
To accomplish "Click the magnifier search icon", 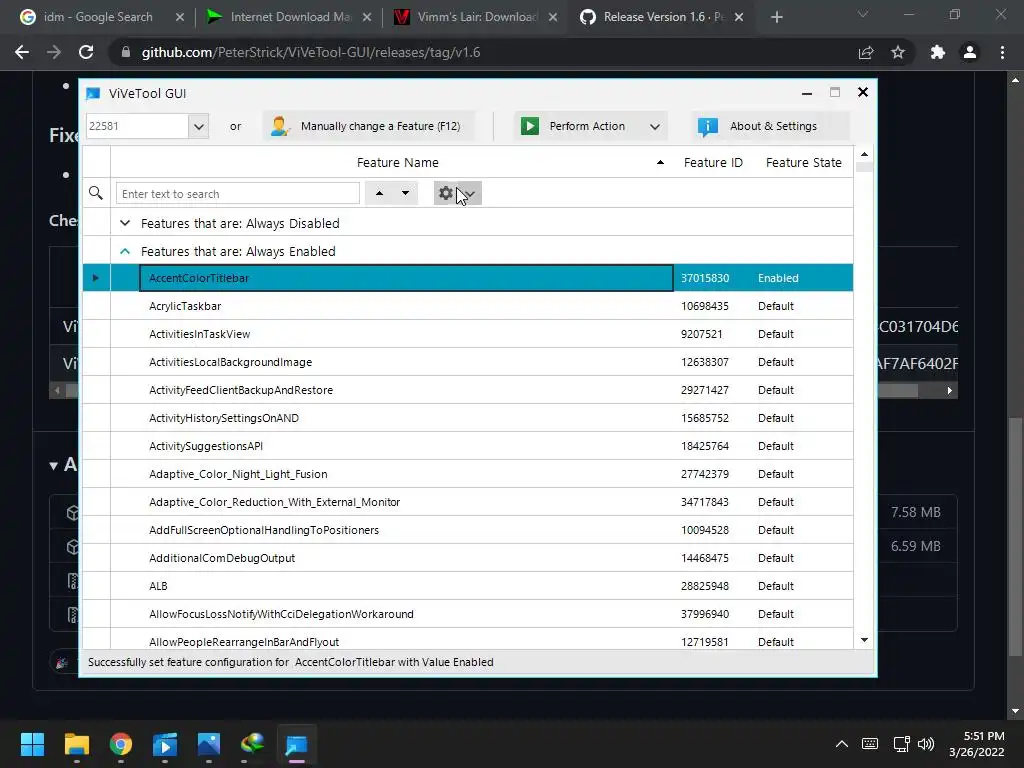I will click(x=96, y=193).
